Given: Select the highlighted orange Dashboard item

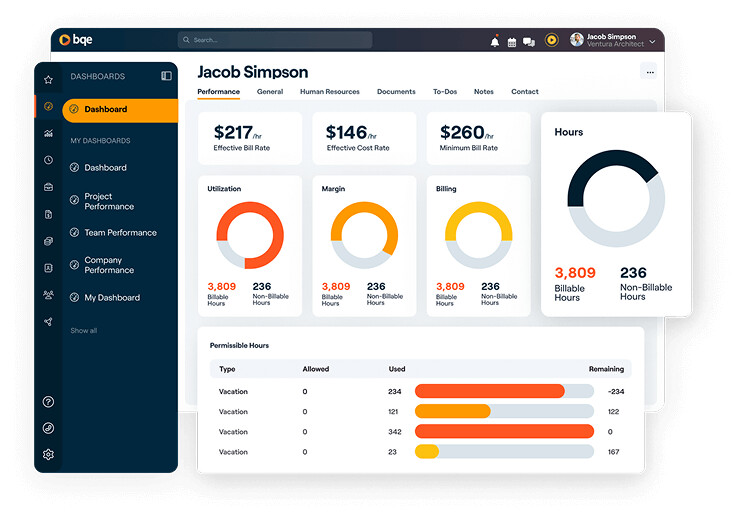Looking at the screenshot, I should (120, 110).
